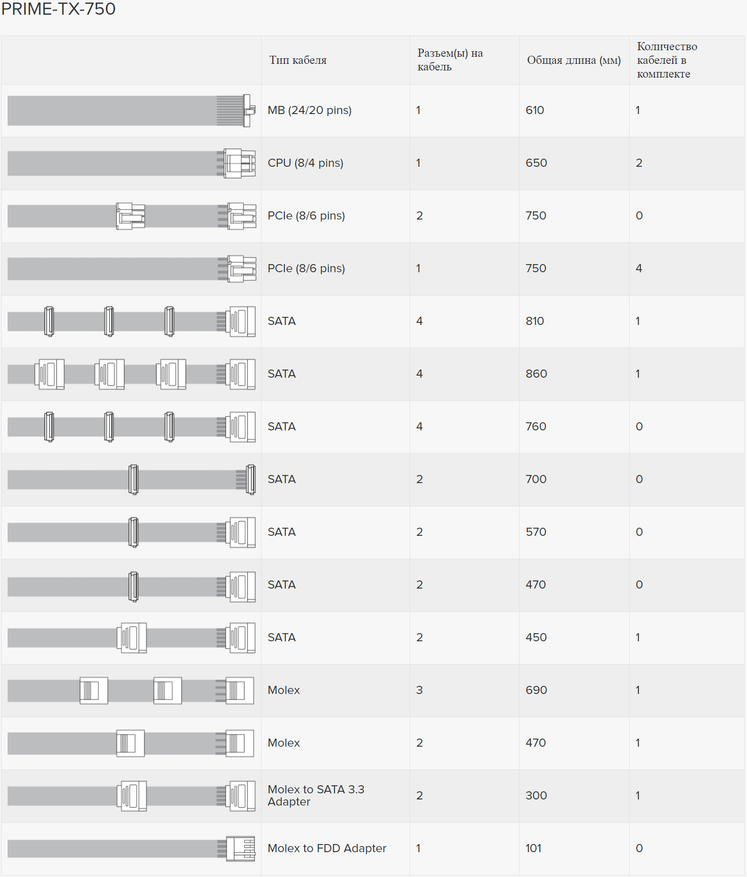Image resolution: width=747 pixels, height=877 pixels.
Task: Click the 'Тип кабеля' column header
Action: click(x=297, y=60)
